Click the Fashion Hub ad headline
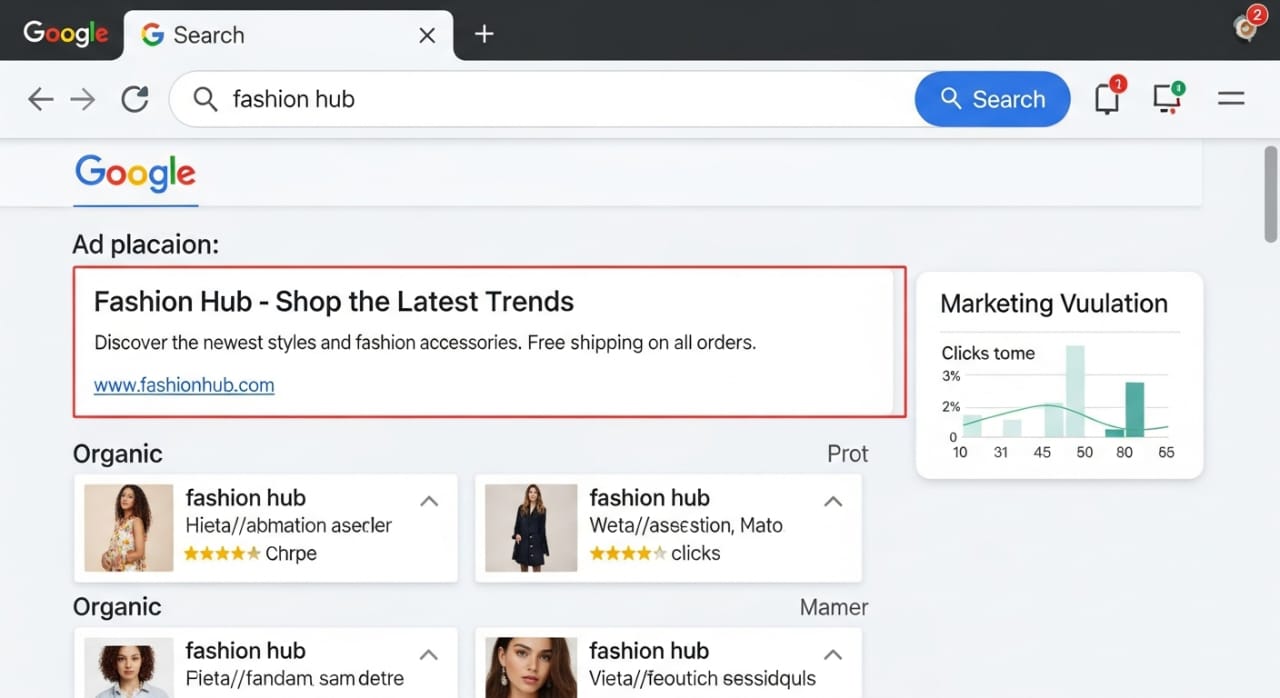This screenshot has height=698, width=1280. (x=334, y=302)
